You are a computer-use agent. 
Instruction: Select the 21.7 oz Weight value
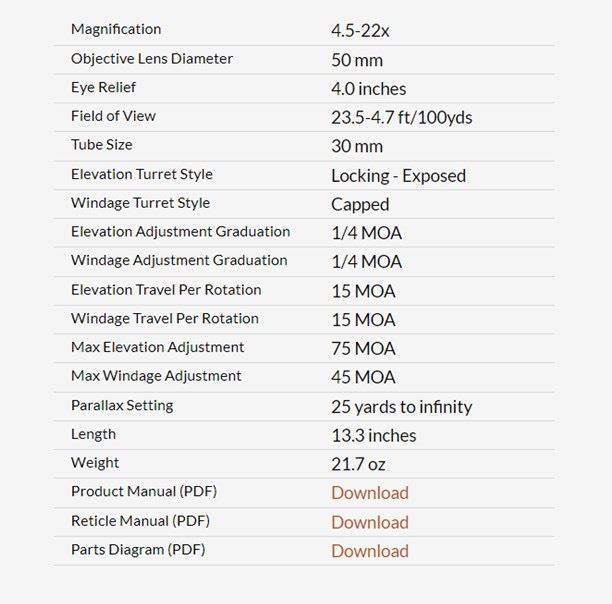click(358, 464)
